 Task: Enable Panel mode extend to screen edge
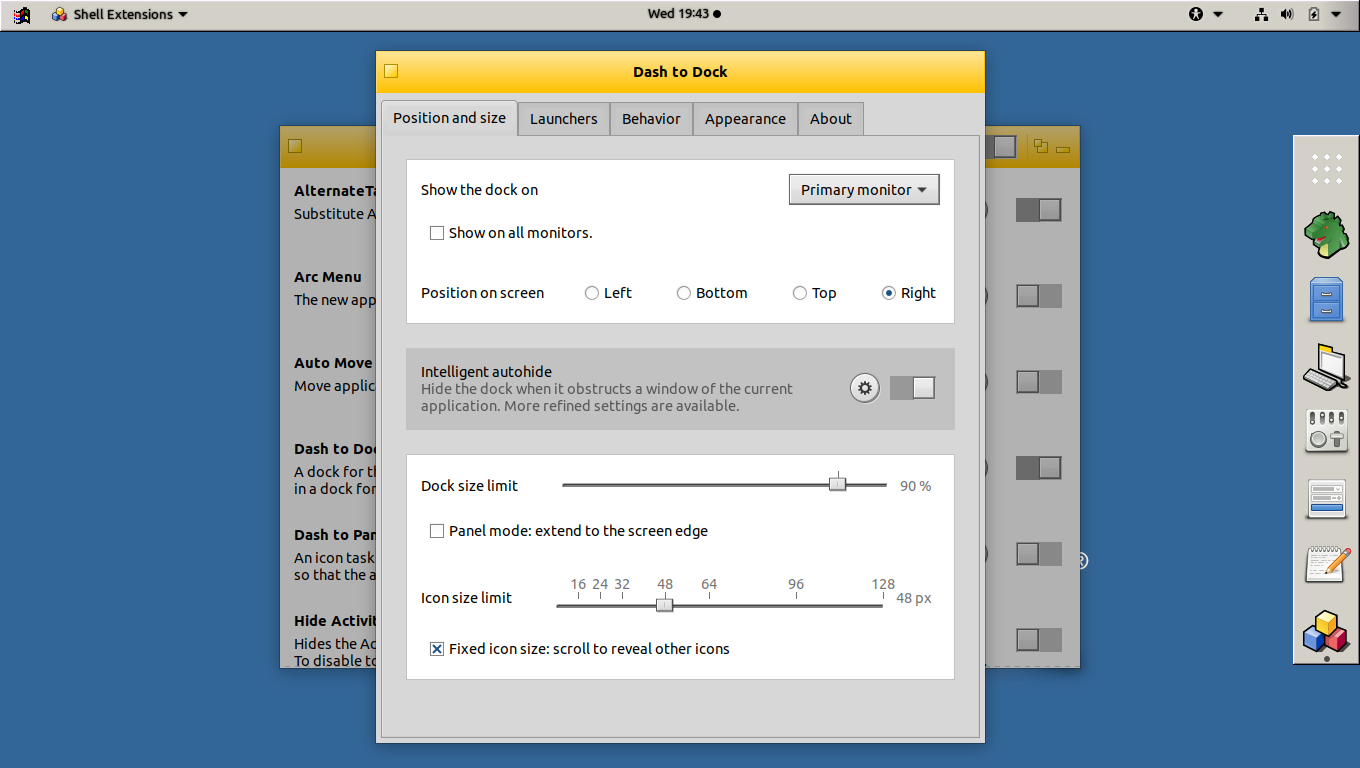[x=437, y=531]
